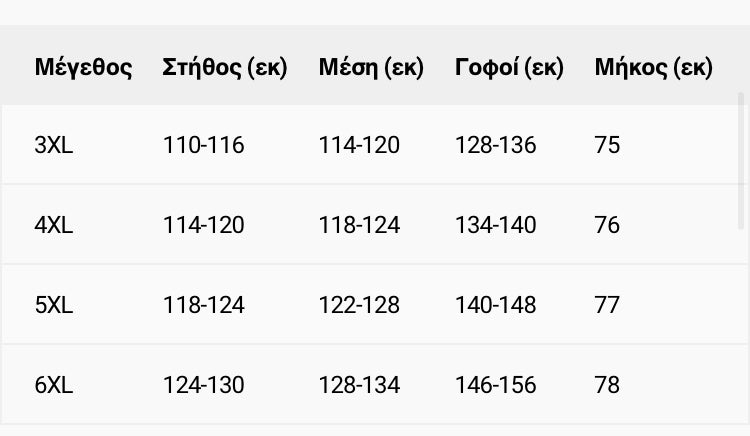Click the Στήθος (εκ) column header
This screenshot has width=750, height=436.
pyautogui.click(x=225, y=68)
